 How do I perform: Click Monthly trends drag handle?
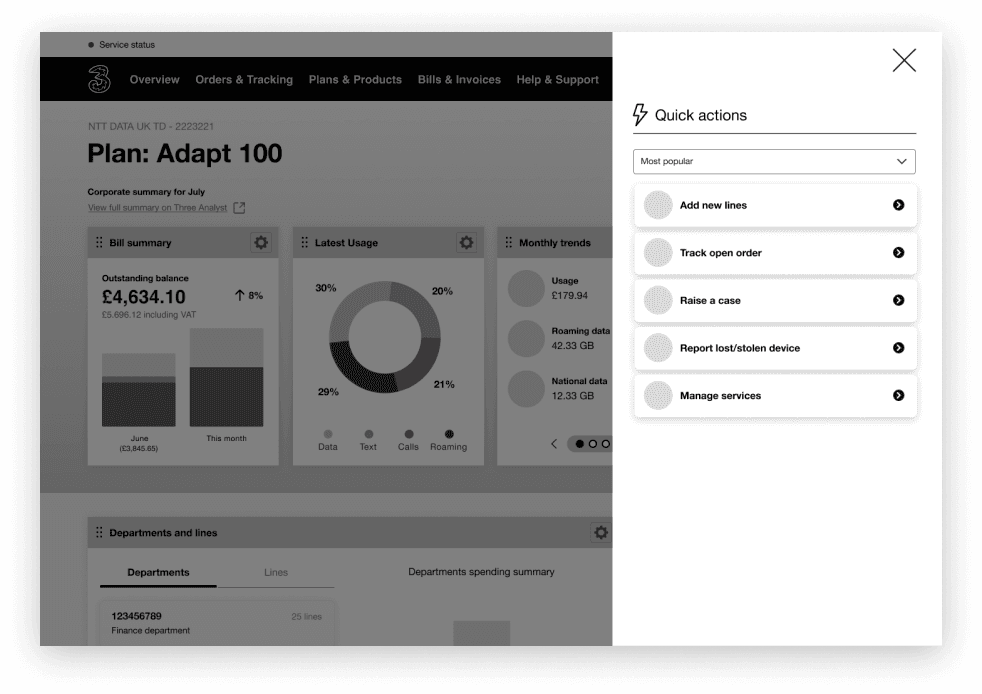(509, 242)
